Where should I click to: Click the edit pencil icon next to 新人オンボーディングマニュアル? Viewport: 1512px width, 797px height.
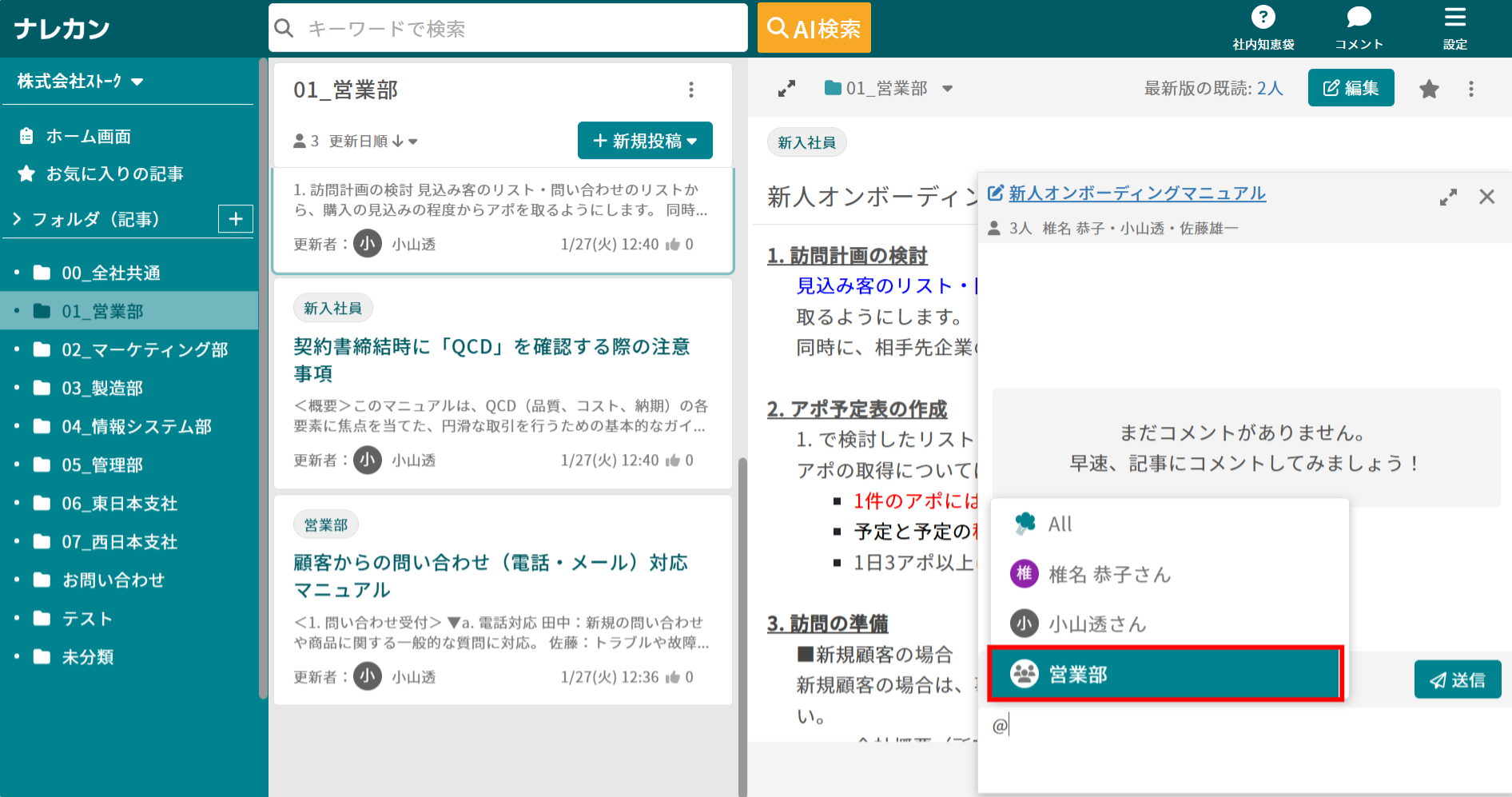tap(995, 192)
